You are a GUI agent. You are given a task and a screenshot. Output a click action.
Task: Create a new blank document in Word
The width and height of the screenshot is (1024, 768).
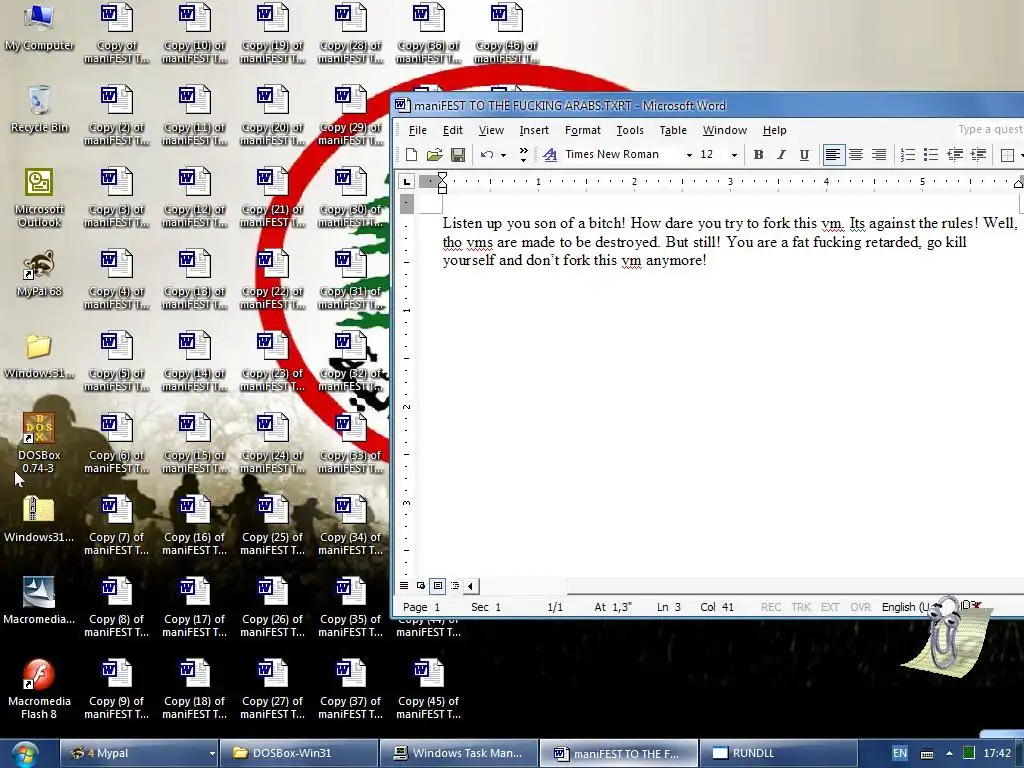click(411, 155)
